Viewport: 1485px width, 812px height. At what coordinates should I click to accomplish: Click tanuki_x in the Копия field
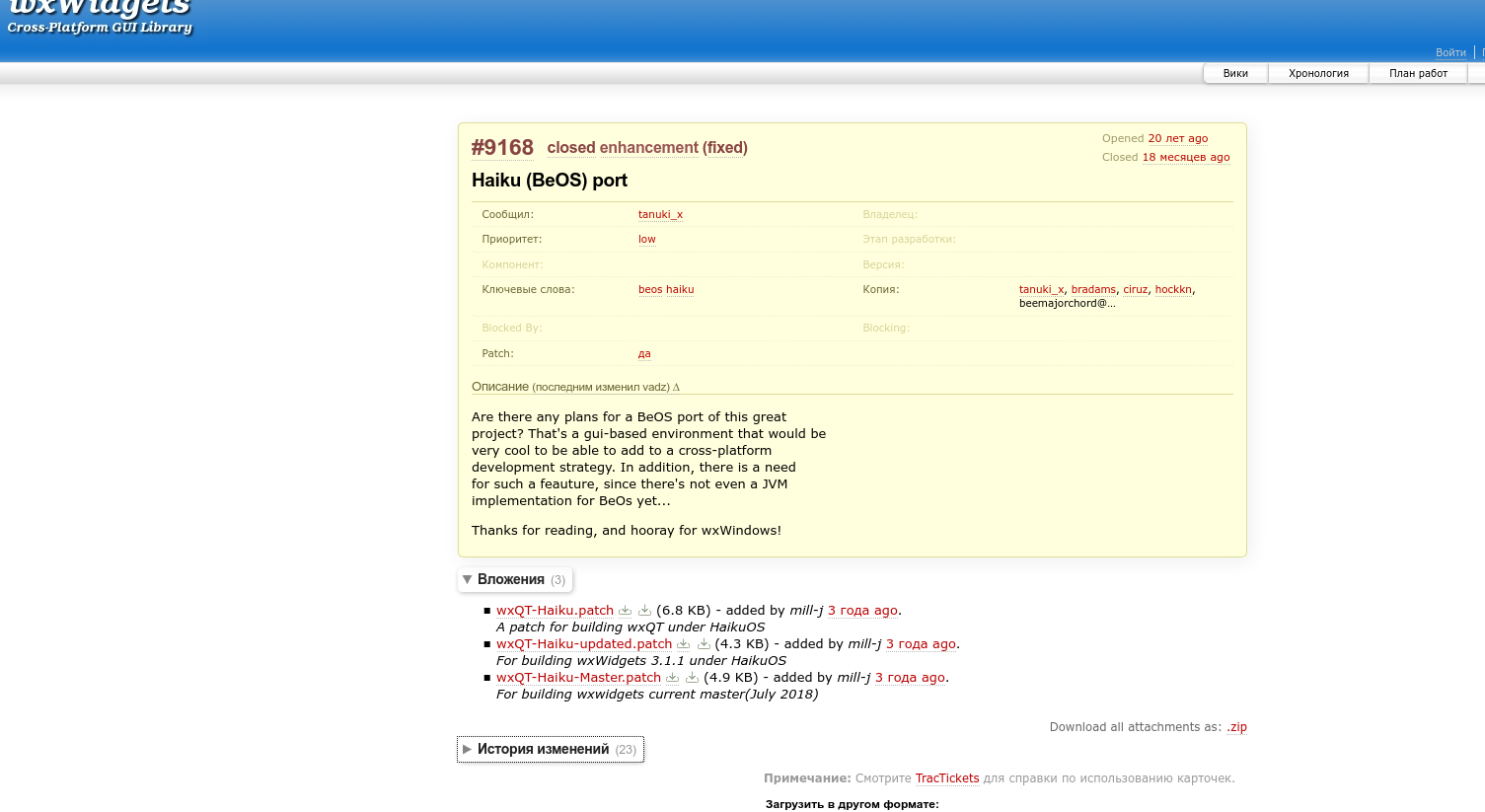click(1041, 290)
